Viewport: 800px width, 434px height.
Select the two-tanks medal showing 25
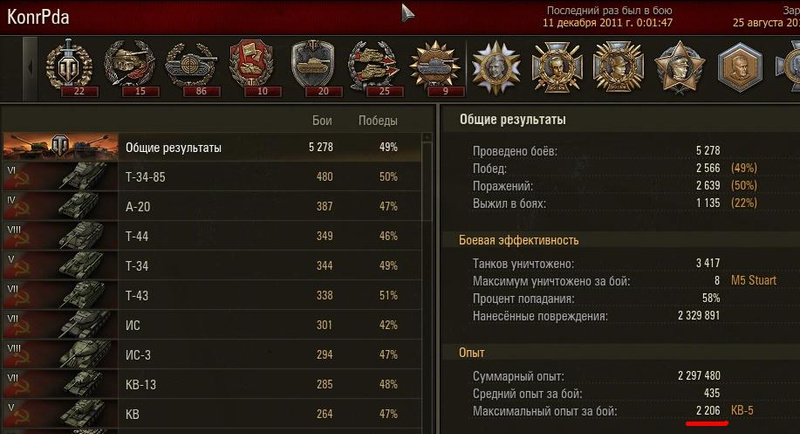click(374, 68)
